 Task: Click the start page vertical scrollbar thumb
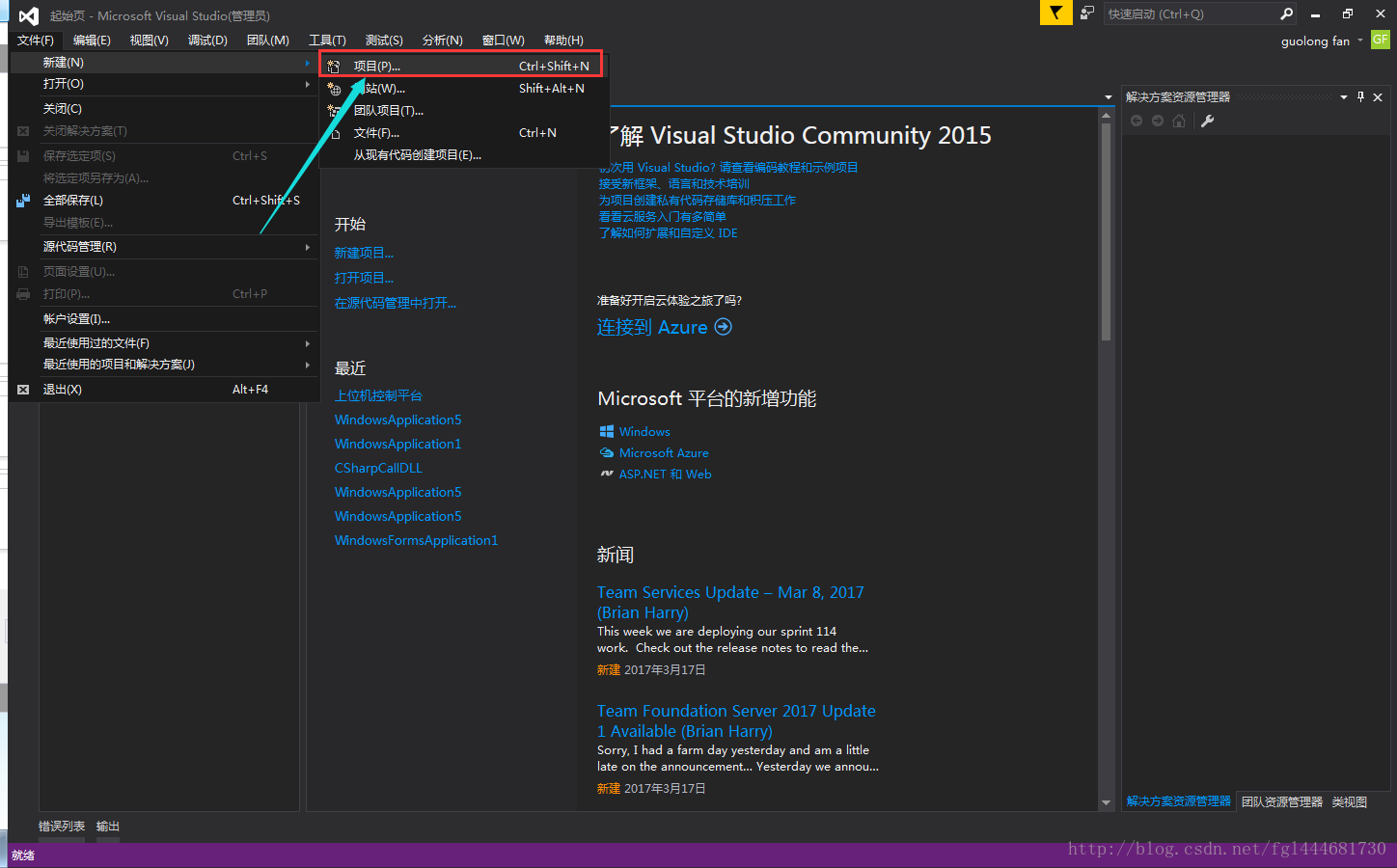click(1106, 232)
